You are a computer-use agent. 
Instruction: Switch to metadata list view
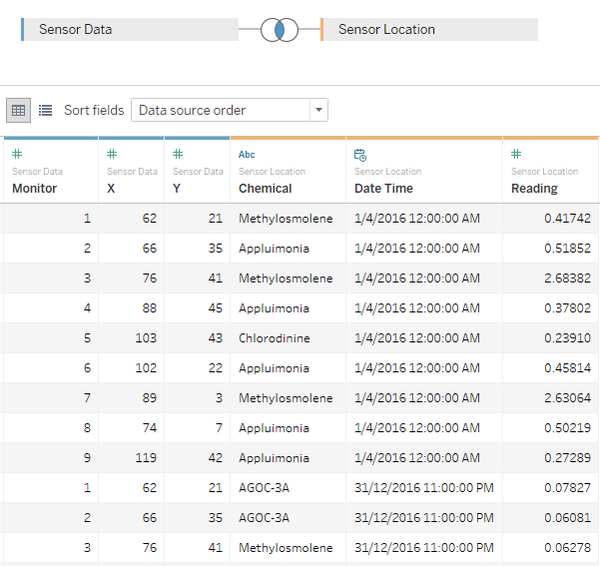45,110
